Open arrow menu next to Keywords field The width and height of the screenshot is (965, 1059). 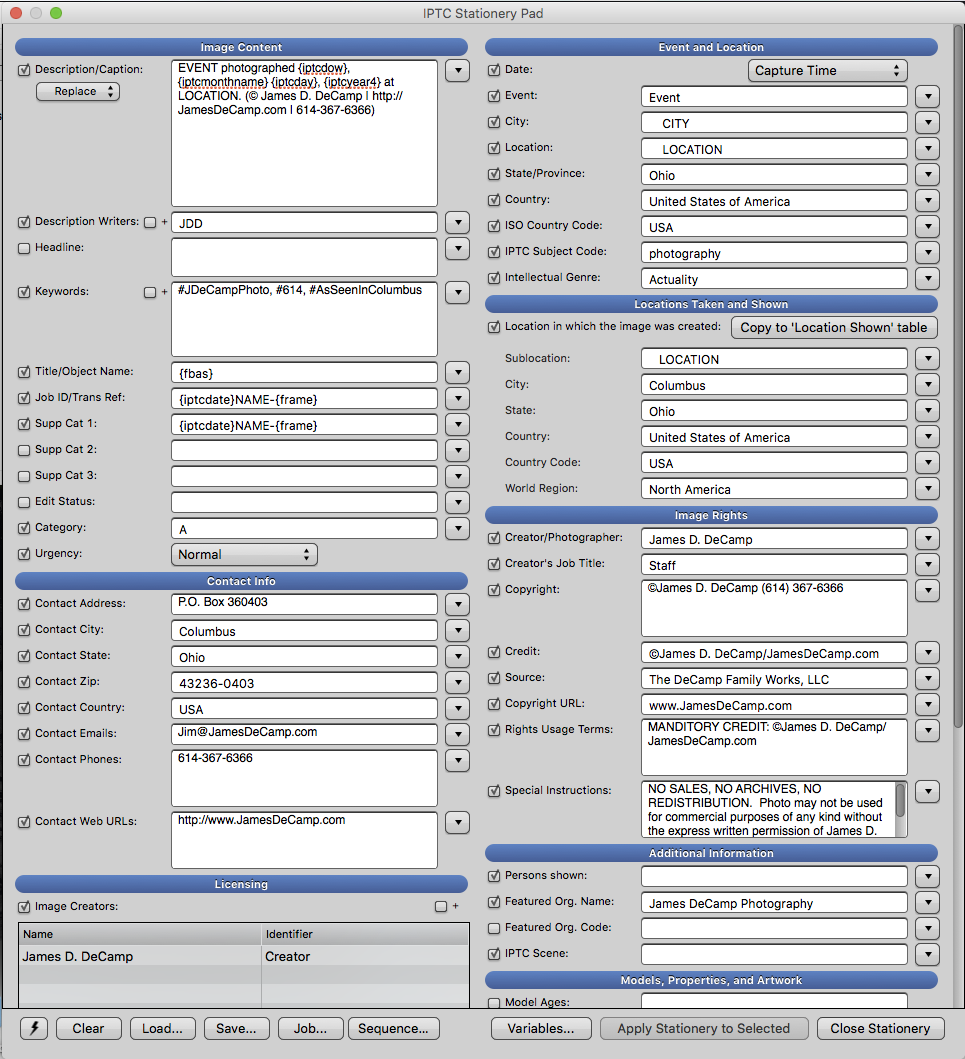click(457, 292)
